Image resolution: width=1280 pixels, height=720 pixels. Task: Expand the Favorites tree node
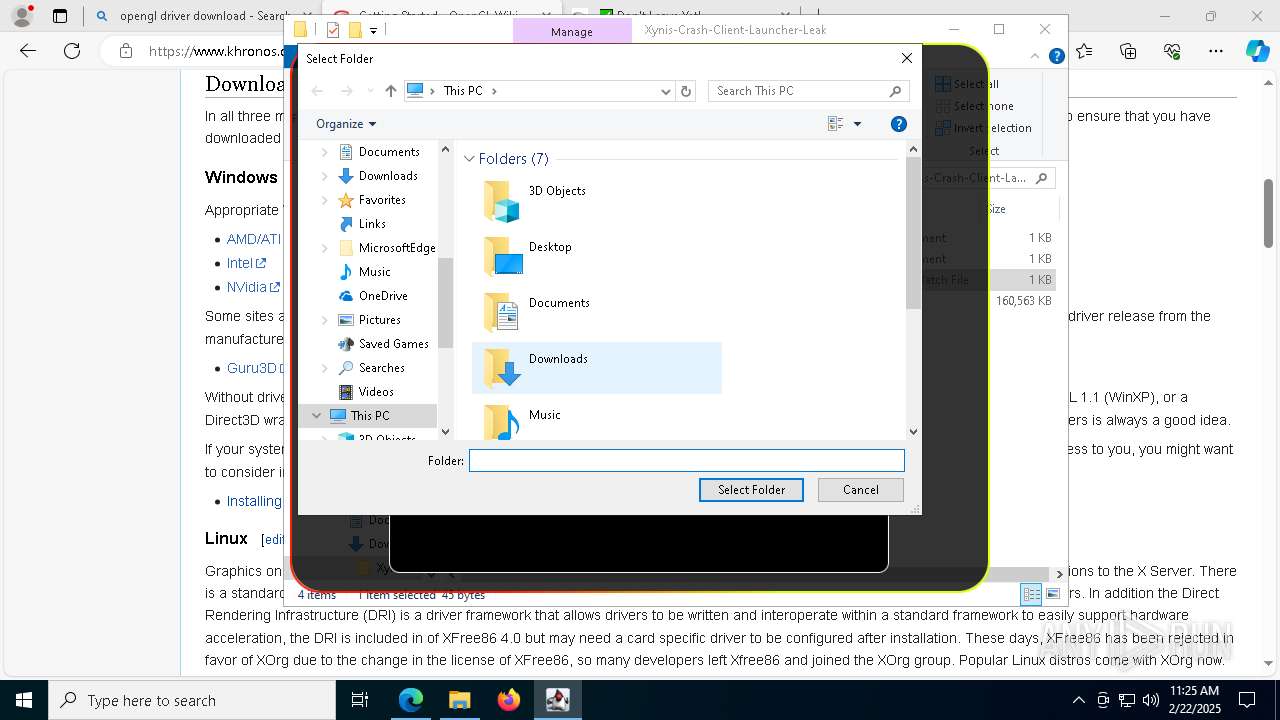point(324,200)
